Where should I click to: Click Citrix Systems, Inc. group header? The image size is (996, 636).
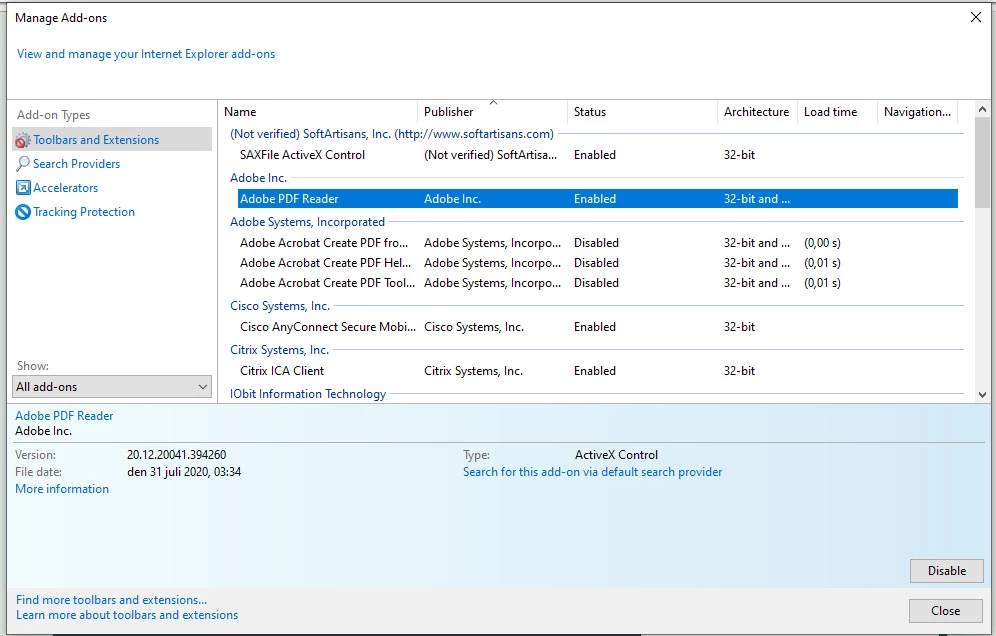point(279,350)
